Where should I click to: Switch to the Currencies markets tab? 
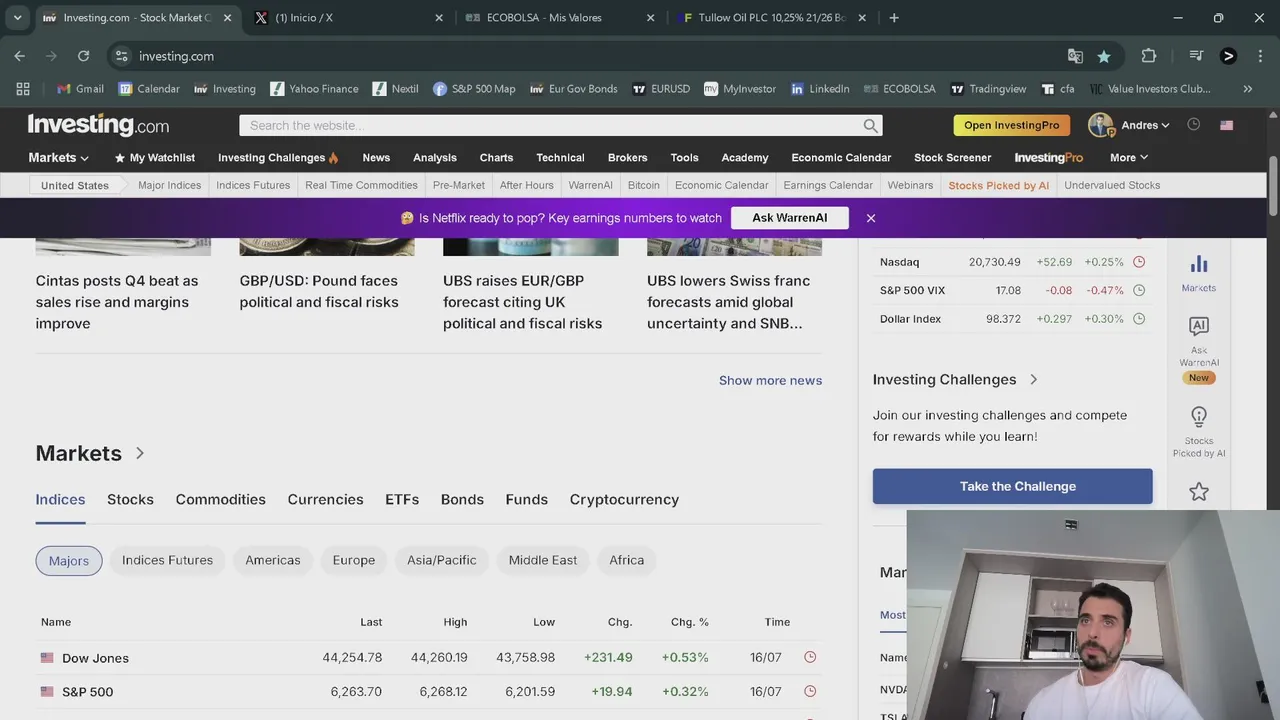[x=326, y=499]
